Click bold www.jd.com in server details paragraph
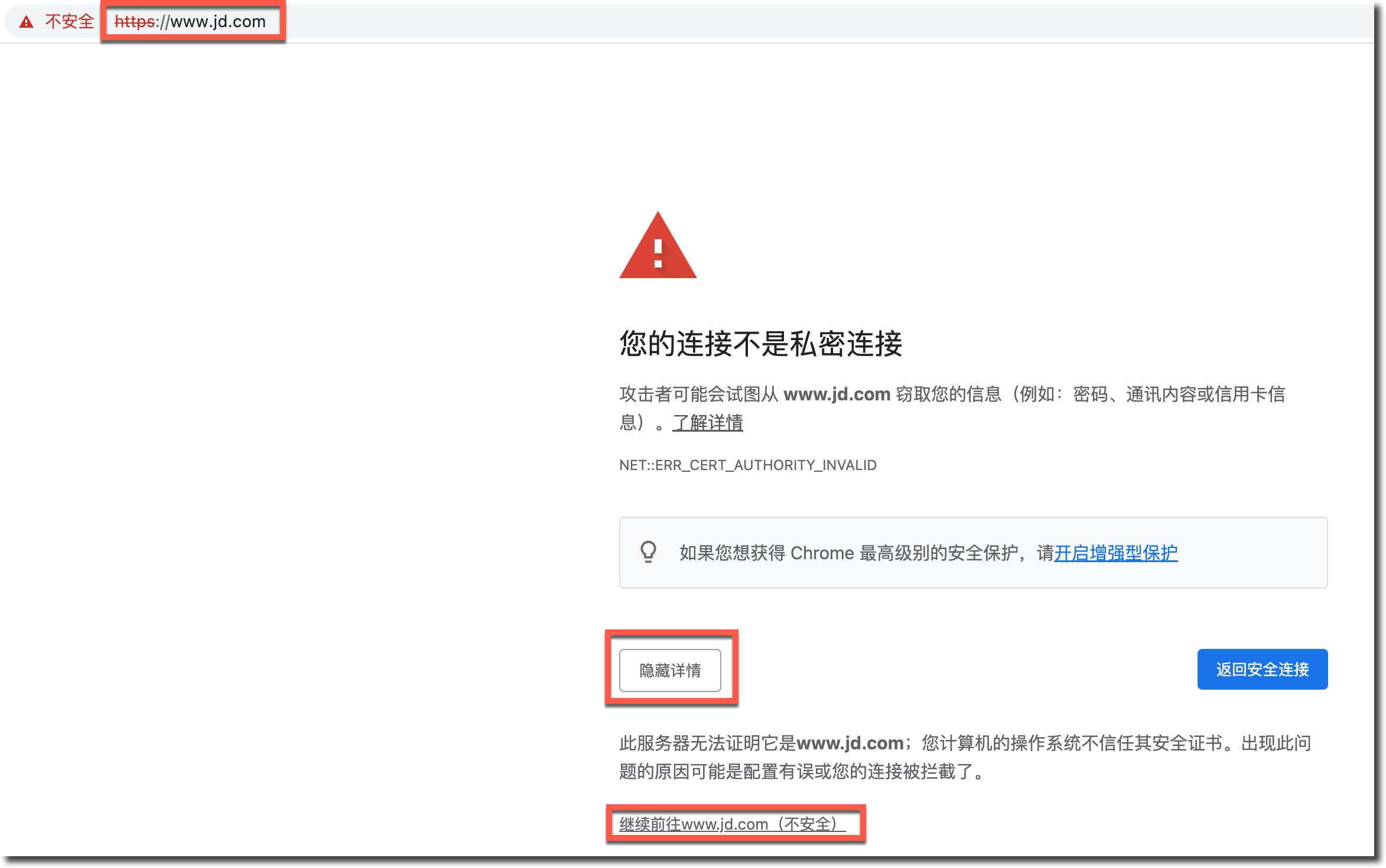The height and width of the screenshot is (868, 1386). click(x=850, y=743)
